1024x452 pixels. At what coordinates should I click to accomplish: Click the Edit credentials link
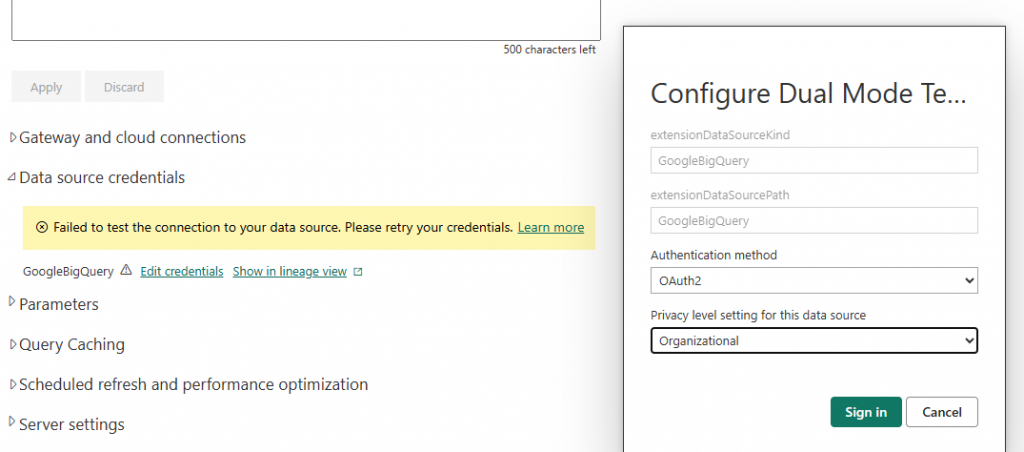tap(181, 271)
